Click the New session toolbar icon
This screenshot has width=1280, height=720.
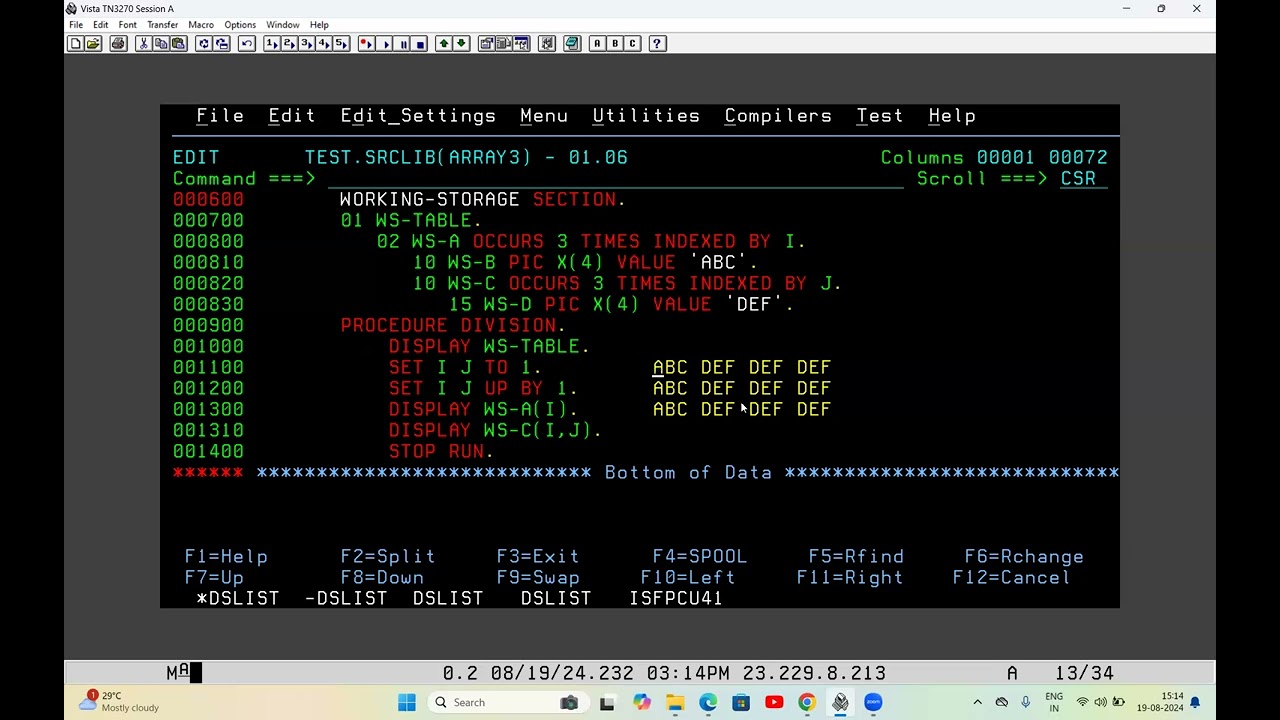click(x=75, y=44)
